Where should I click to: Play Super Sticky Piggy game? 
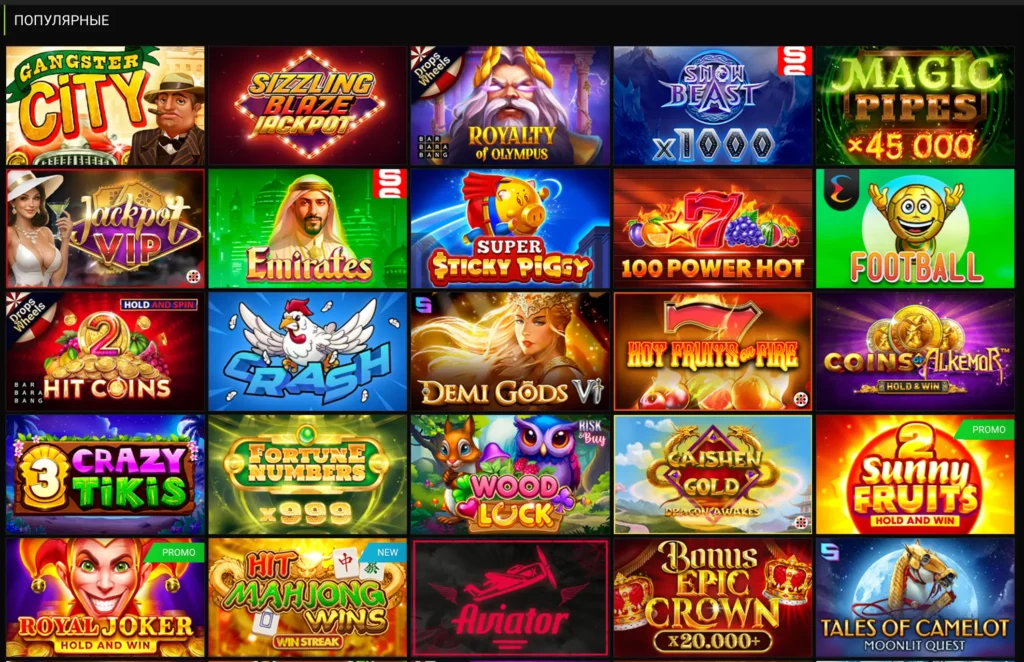[510, 229]
